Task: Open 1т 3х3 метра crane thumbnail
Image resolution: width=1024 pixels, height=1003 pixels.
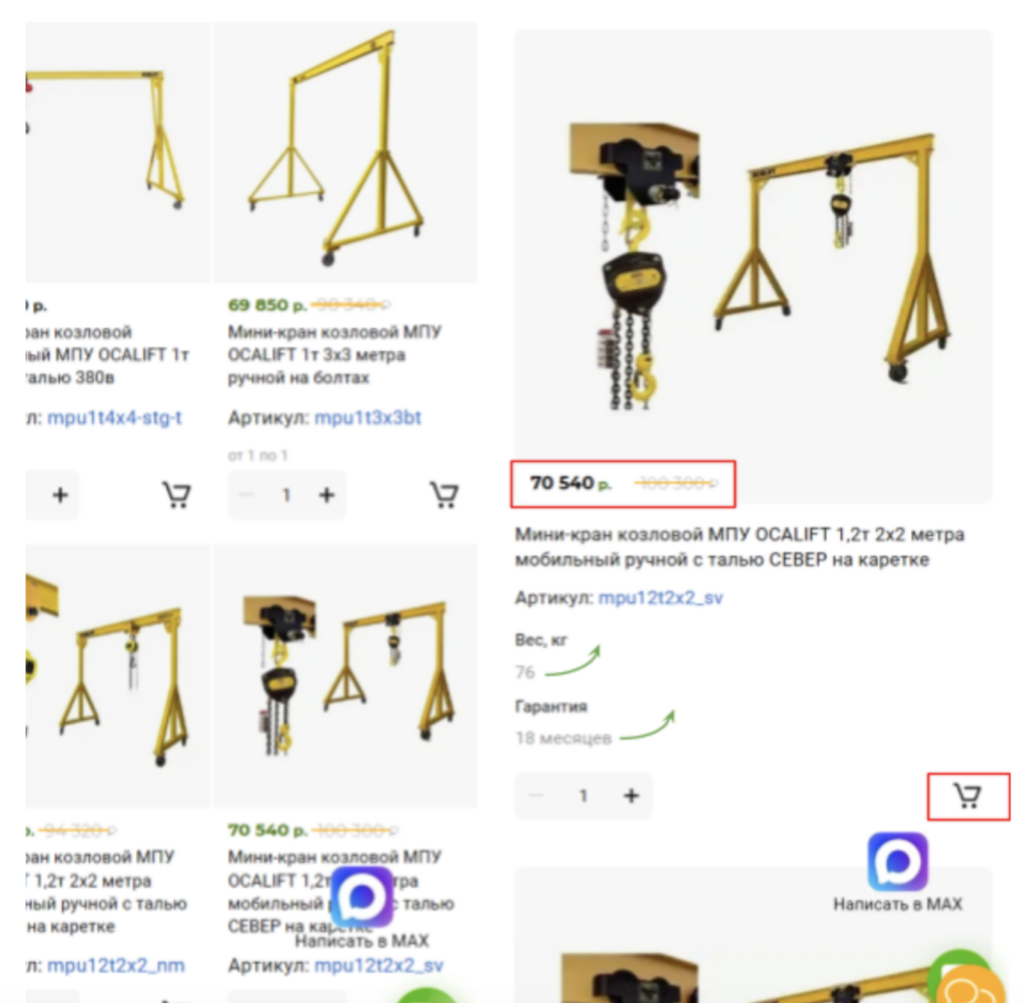Action: [x=345, y=152]
